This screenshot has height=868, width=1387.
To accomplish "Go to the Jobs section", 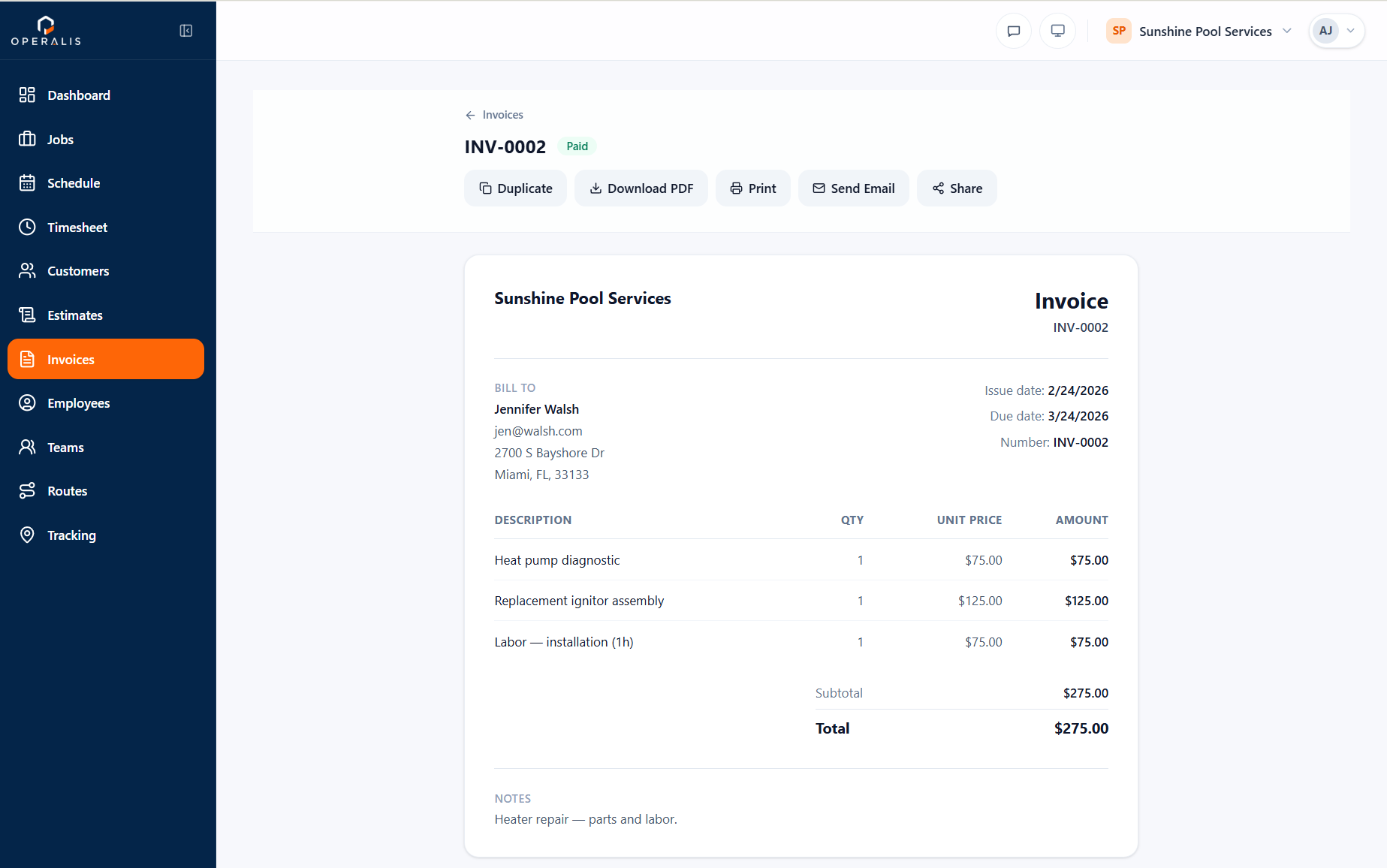I will [106, 139].
